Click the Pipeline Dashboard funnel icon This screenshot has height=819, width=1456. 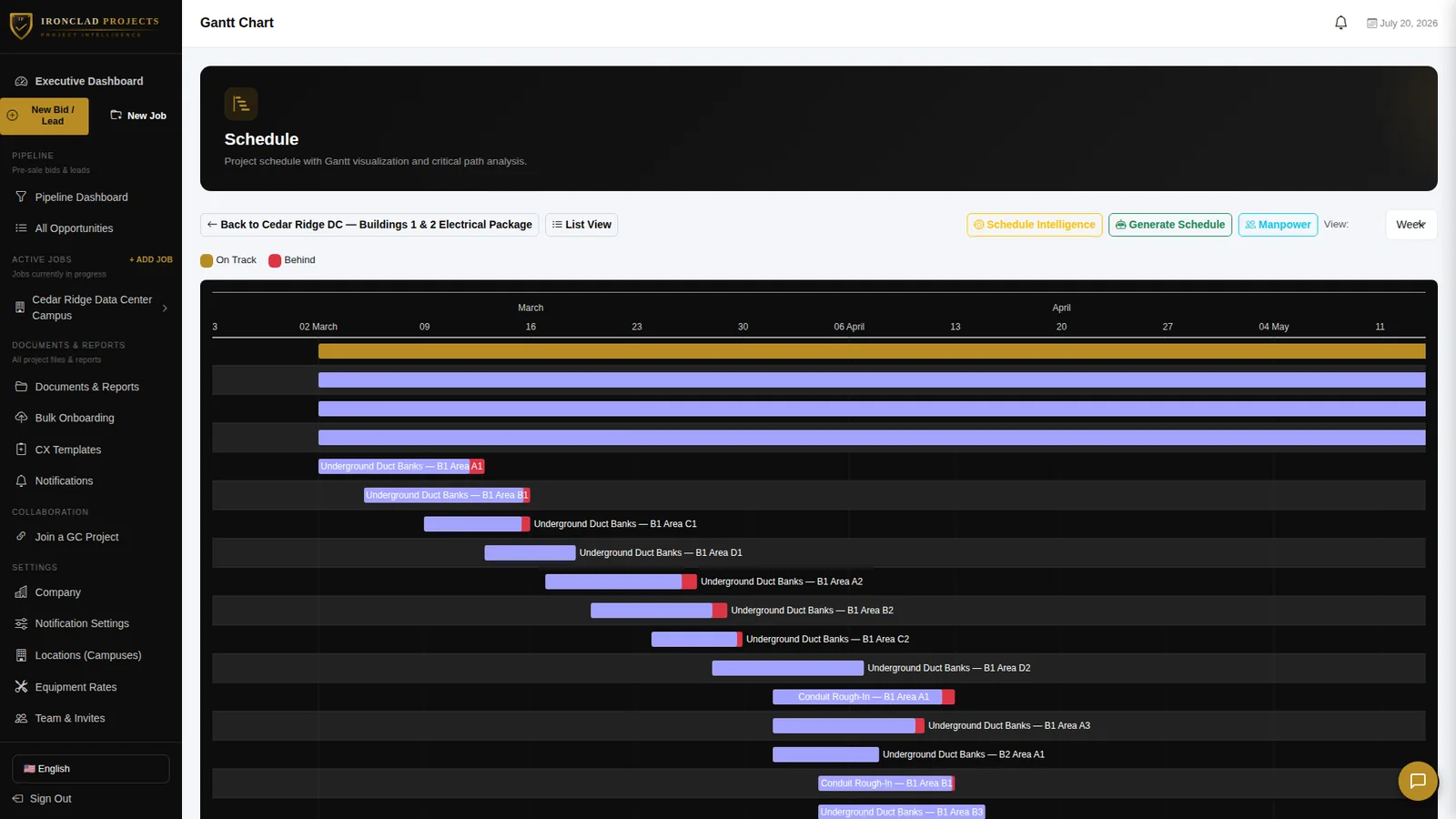tap(21, 197)
